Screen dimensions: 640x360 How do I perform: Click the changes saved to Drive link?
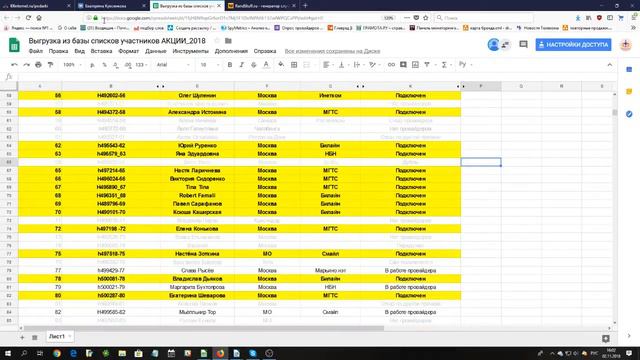pyautogui.click(x=332, y=51)
